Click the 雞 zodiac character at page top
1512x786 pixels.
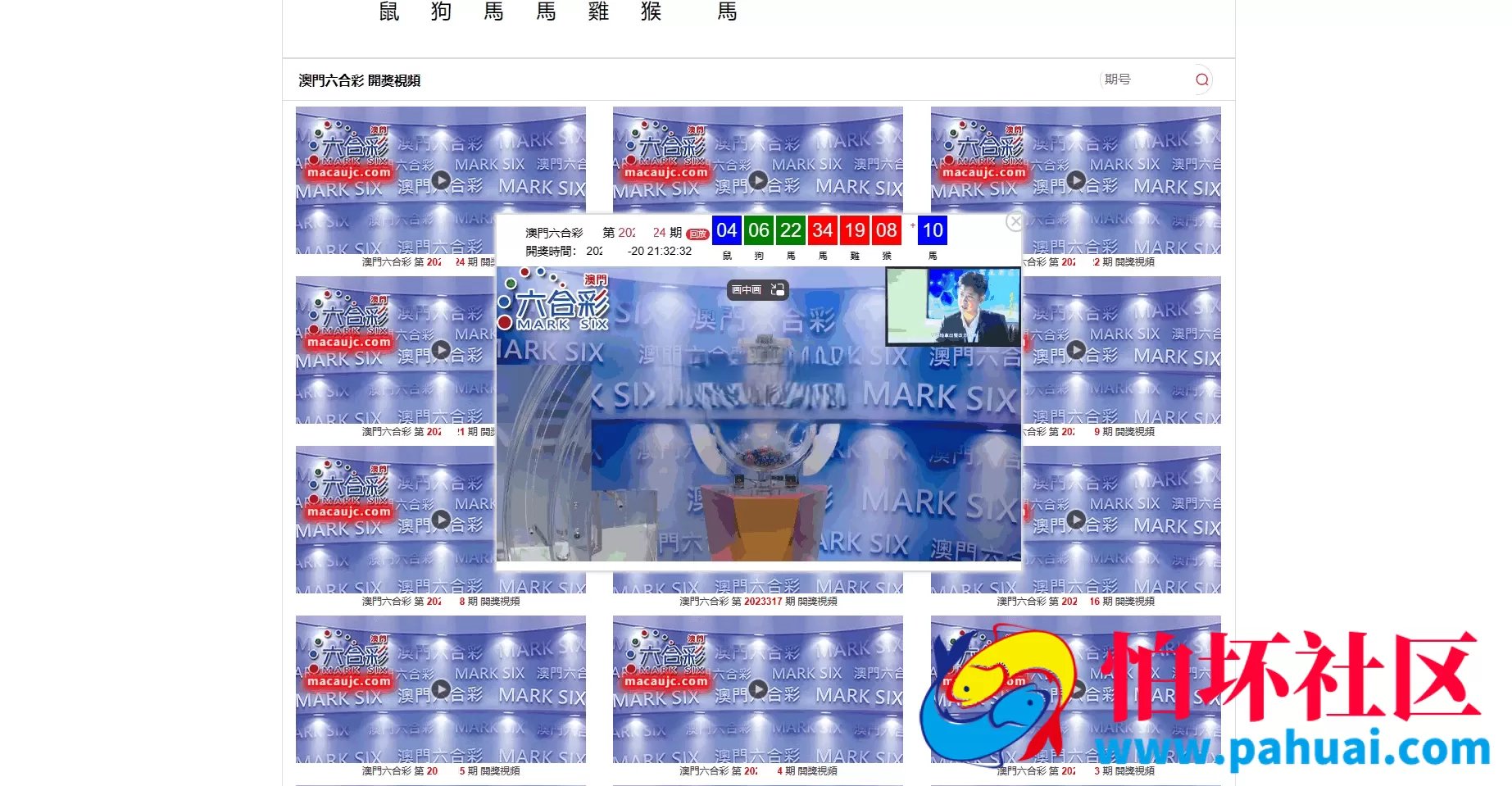599,11
